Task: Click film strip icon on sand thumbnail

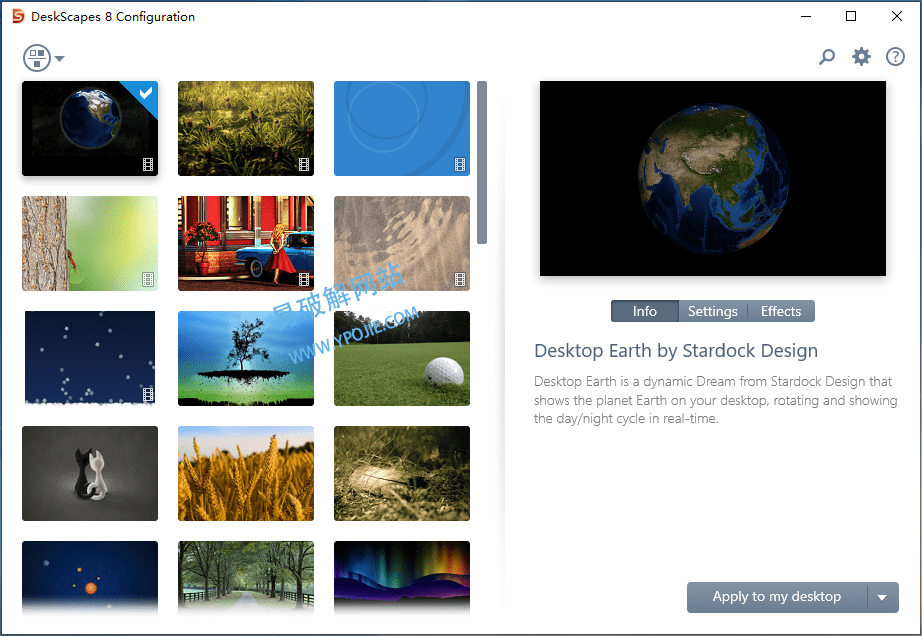Action: (x=460, y=280)
